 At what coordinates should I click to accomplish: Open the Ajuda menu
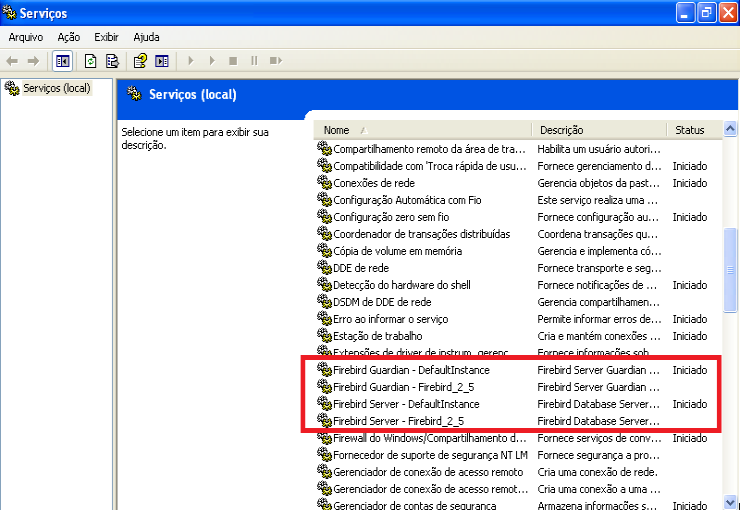pyautogui.click(x=146, y=37)
